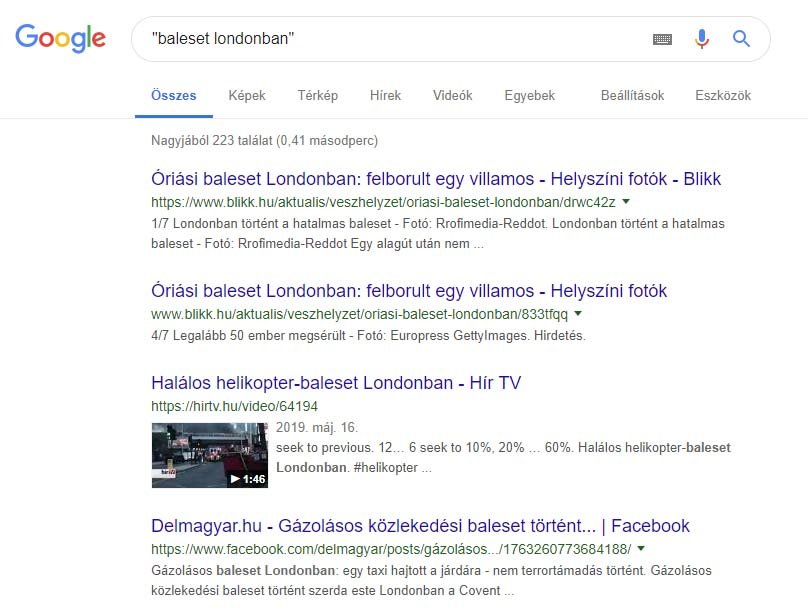Switch to Képek image search
Screen dimensions: 808x610
coord(246,95)
